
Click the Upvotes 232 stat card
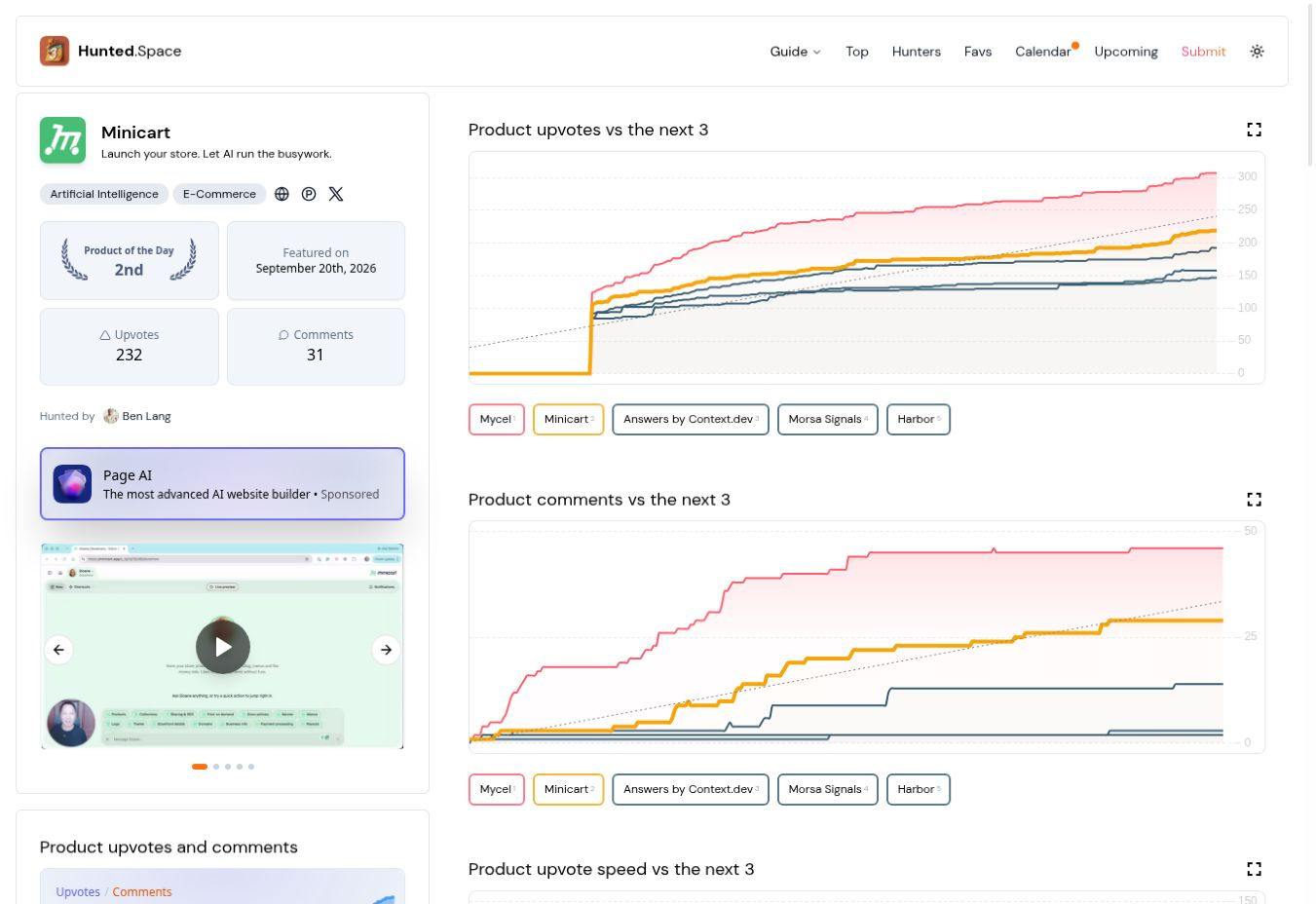130,347
